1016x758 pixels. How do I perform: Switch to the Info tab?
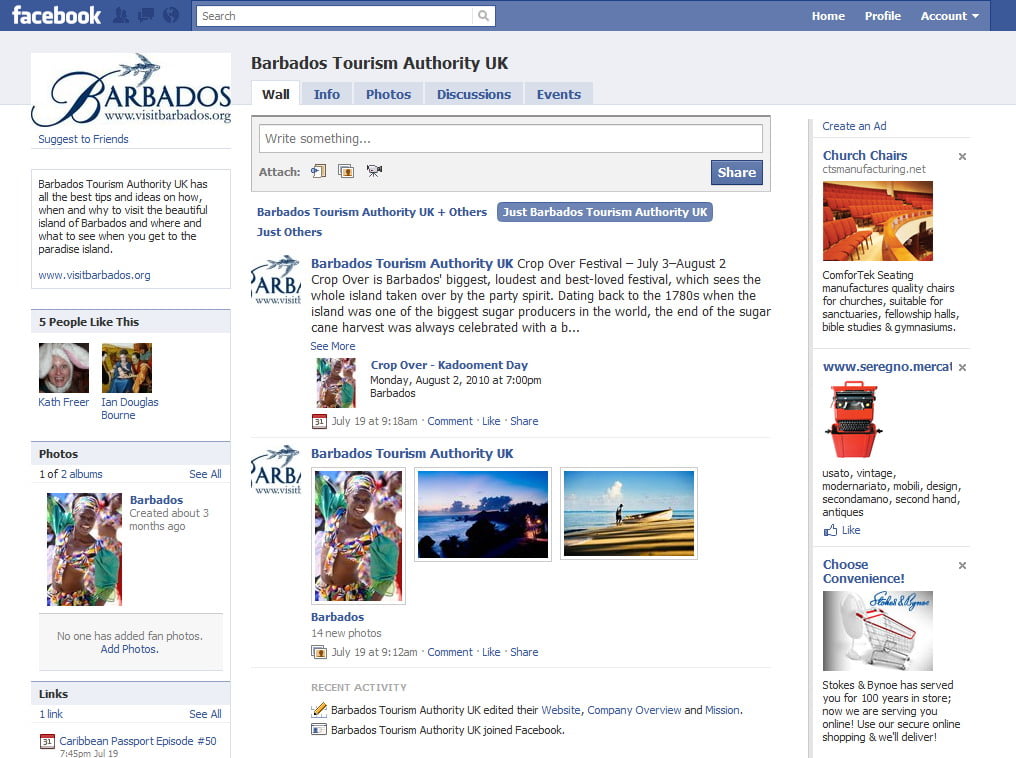tap(326, 94)
